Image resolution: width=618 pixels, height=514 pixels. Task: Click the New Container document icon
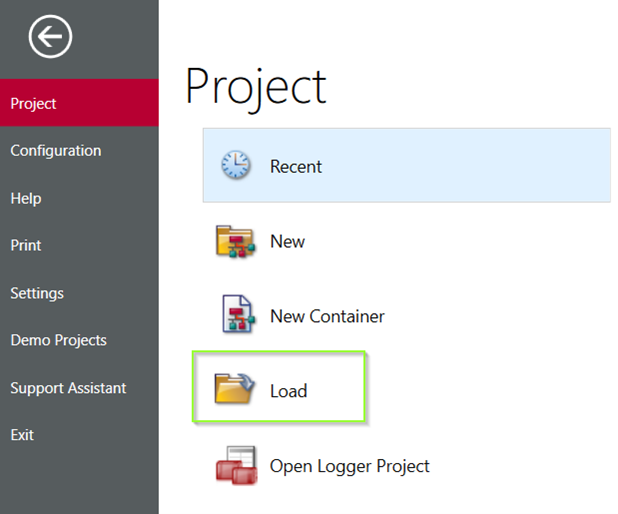click(x=236, y=316)
